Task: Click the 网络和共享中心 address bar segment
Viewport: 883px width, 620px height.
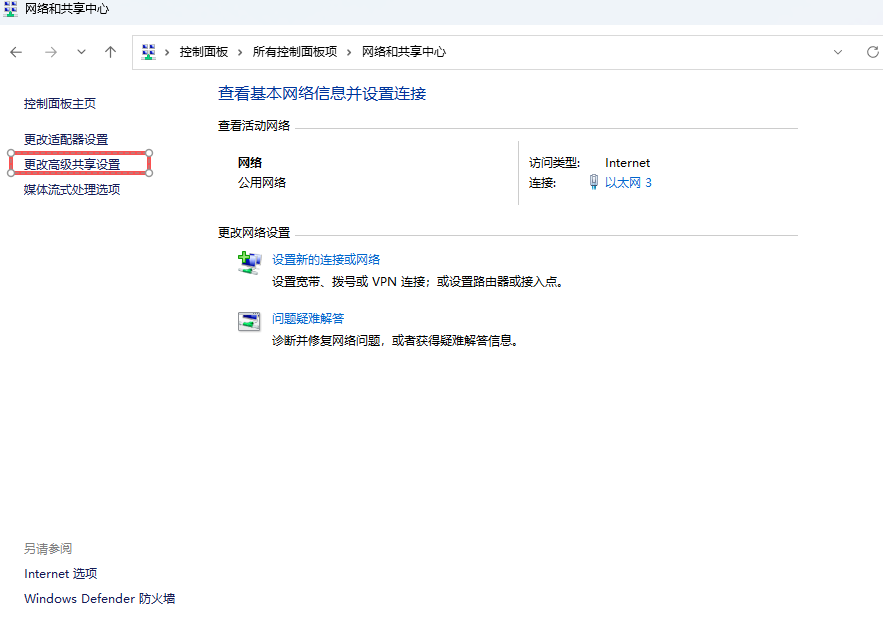Action: [x=404, y=52]
